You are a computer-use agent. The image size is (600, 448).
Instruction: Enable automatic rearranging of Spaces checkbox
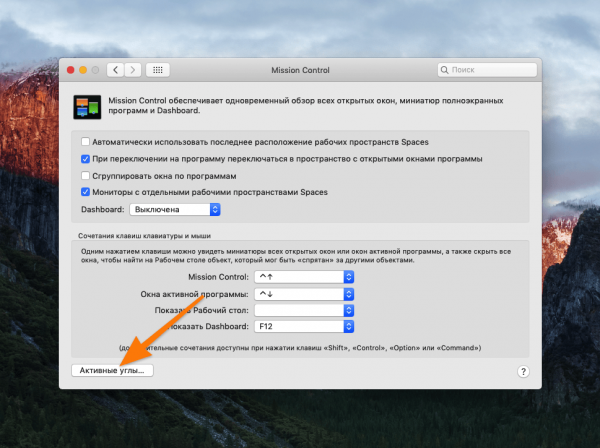[85, 142]
